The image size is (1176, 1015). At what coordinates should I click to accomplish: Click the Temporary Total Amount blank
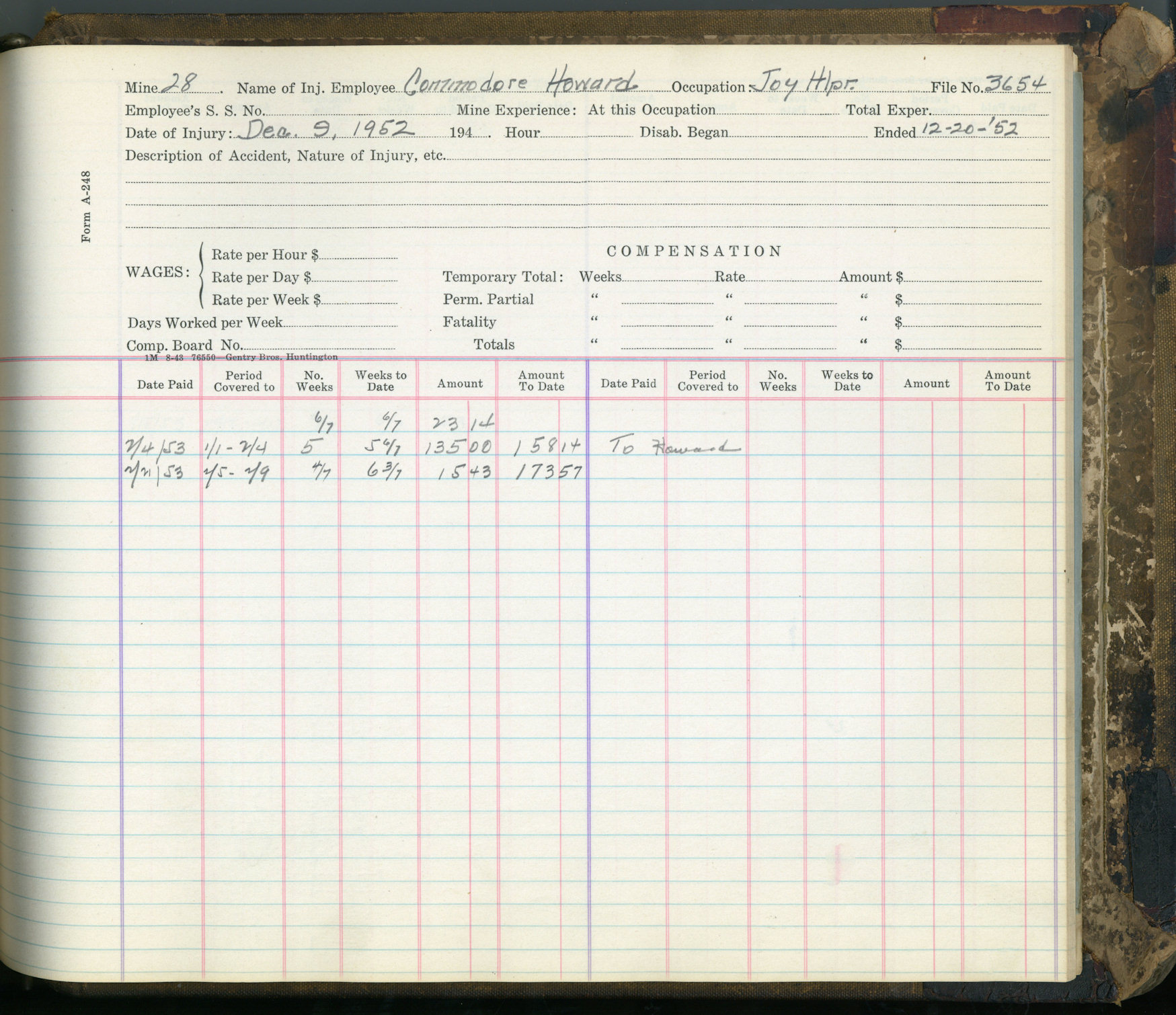tap(972, 277)
